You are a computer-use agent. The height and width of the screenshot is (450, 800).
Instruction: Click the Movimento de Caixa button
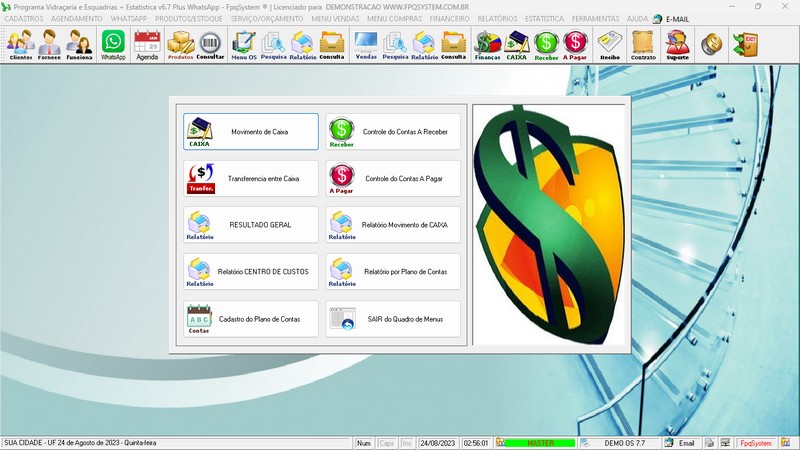tap(250, 131)
